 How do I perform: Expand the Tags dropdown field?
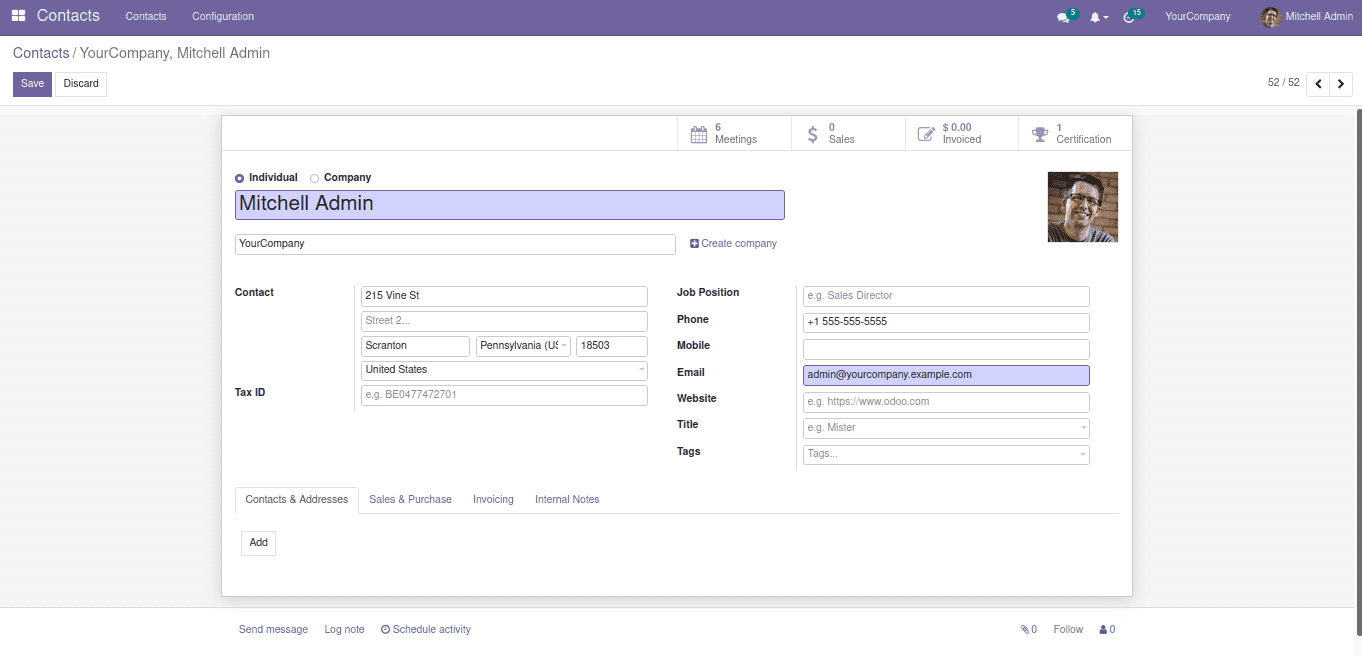tap(945, 454)
